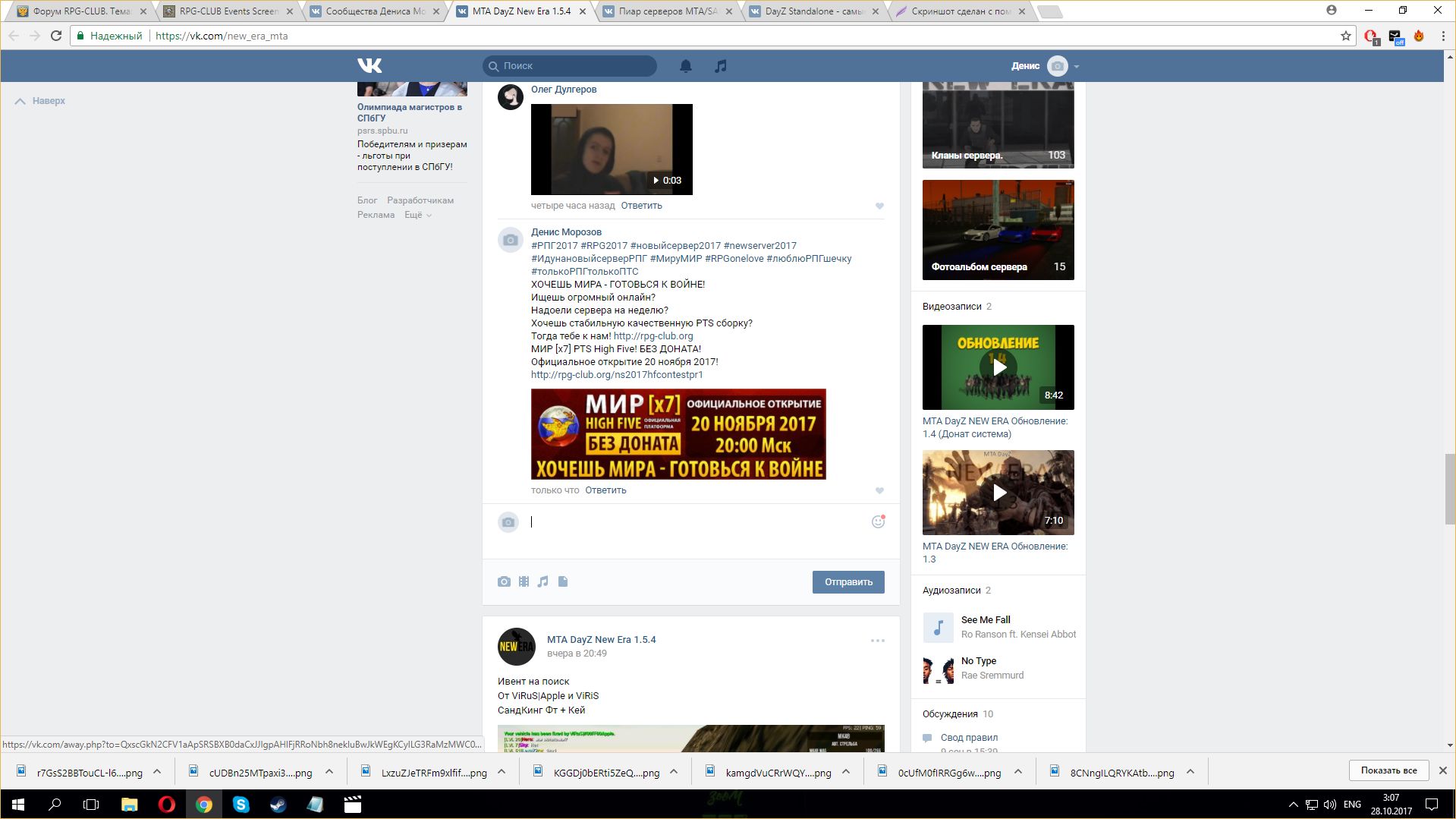The height and width of the screenshot is (819, 1456).
Task: Attach an audio track to comment
Action: click(x=542, y=581)
